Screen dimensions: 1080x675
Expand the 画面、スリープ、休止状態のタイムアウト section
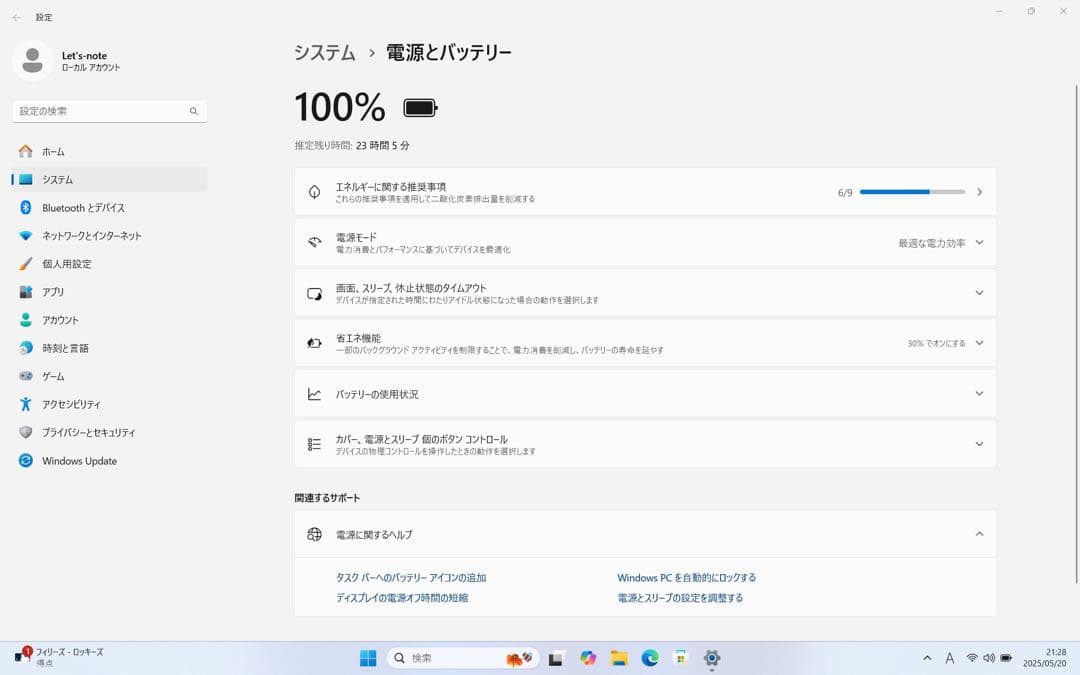point(978,292)
